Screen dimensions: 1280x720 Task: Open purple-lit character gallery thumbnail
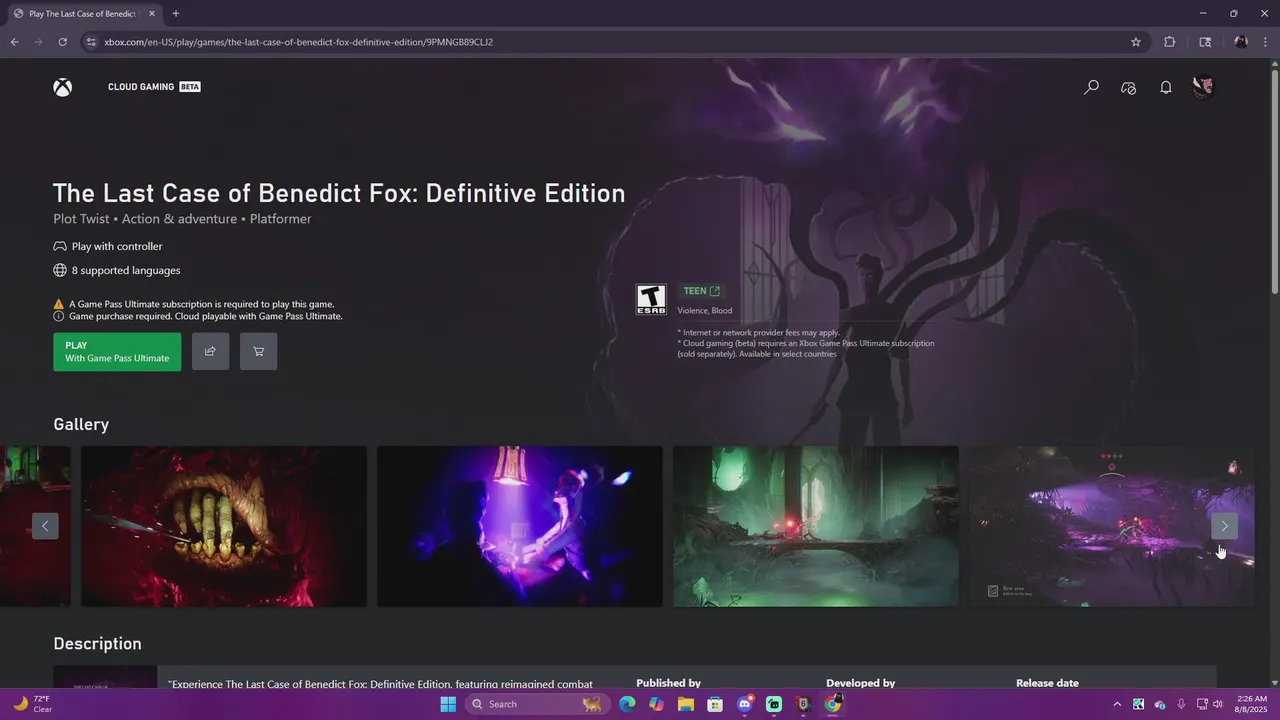[x=520, y=526]
